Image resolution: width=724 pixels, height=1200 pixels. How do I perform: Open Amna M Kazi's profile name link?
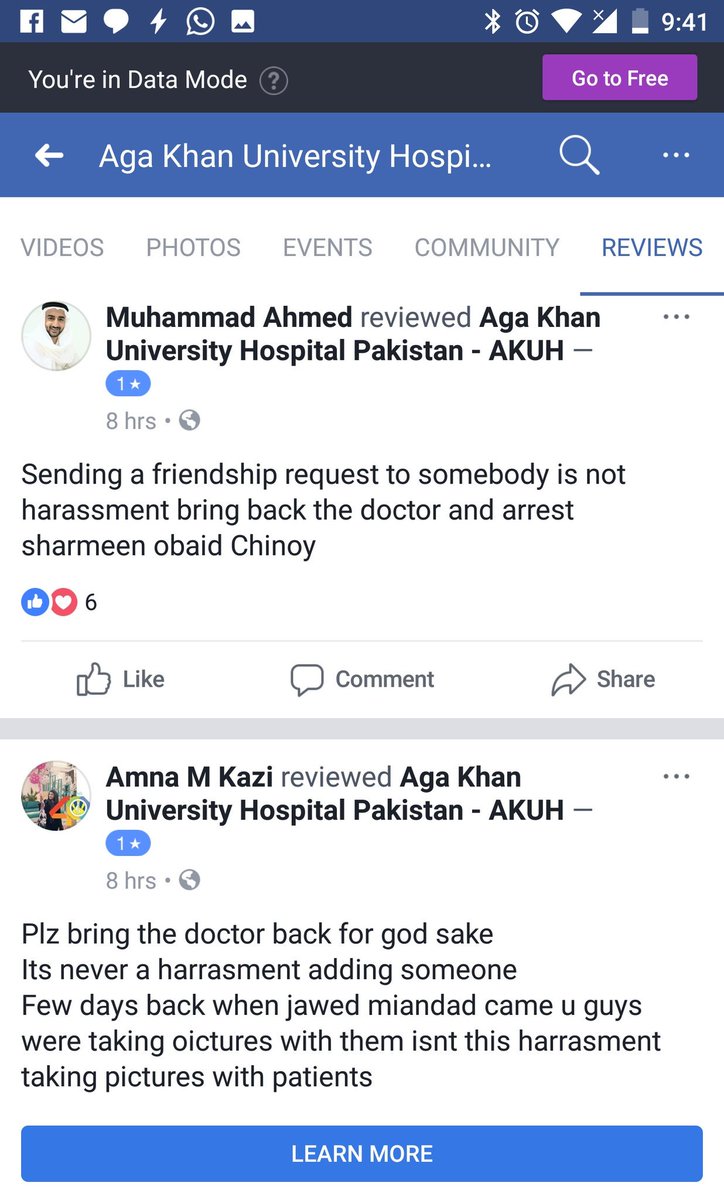point(190,776)
